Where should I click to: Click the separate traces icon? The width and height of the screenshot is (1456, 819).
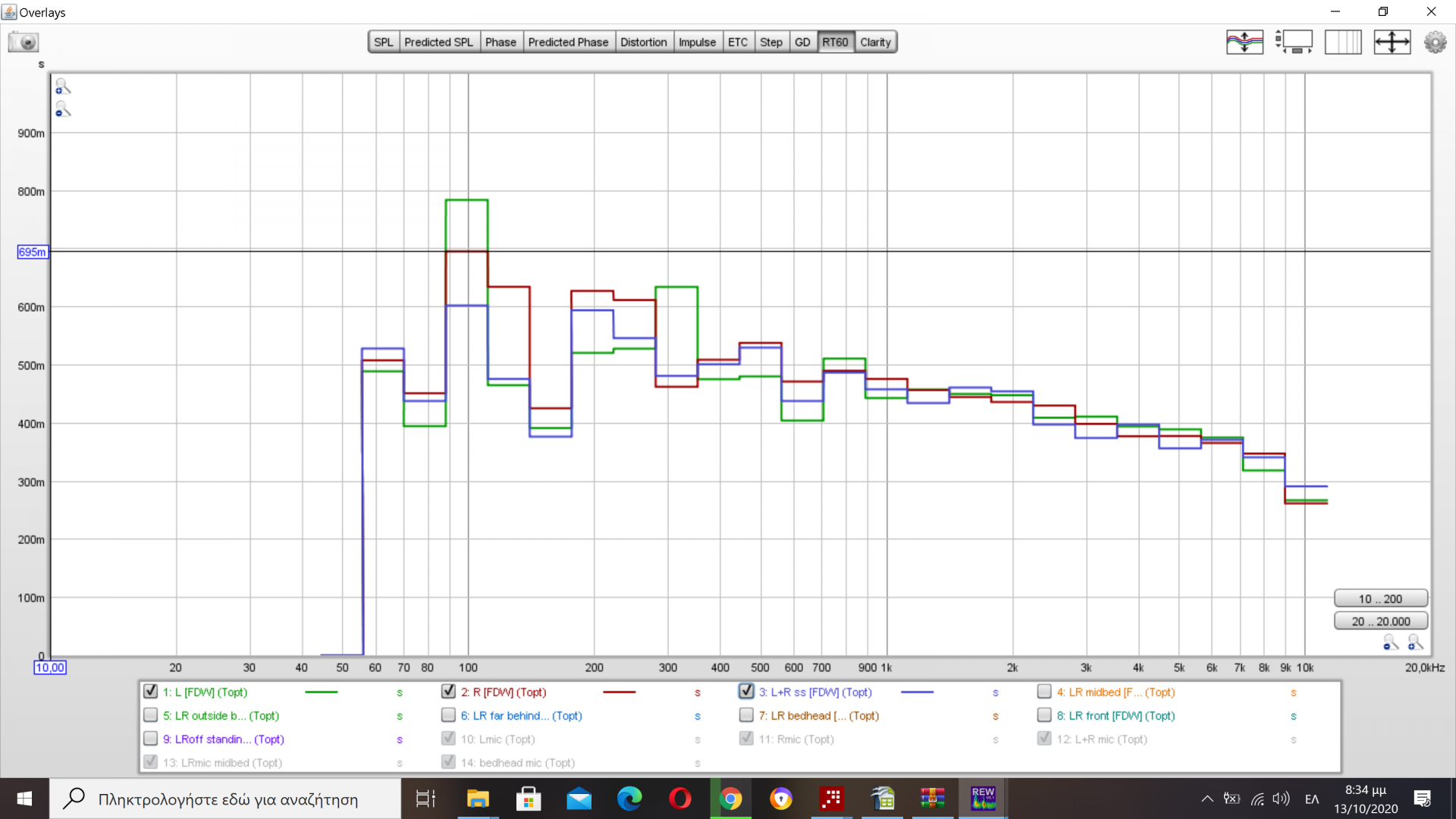coord(1244,42)
